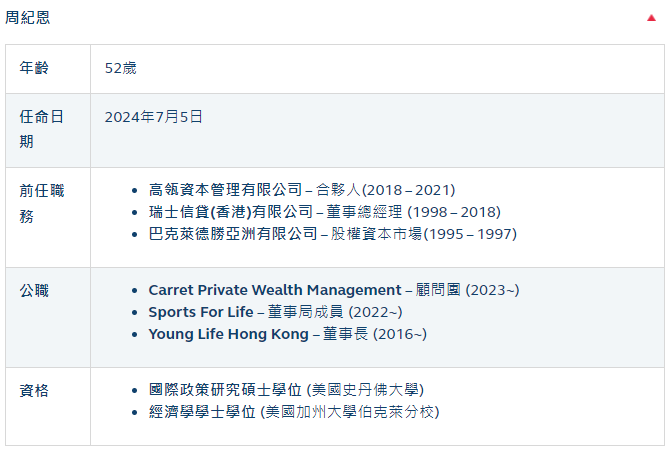Click the 國際政策研究碩士學位 qualification

pyautogui.click(x=226, y=390)
